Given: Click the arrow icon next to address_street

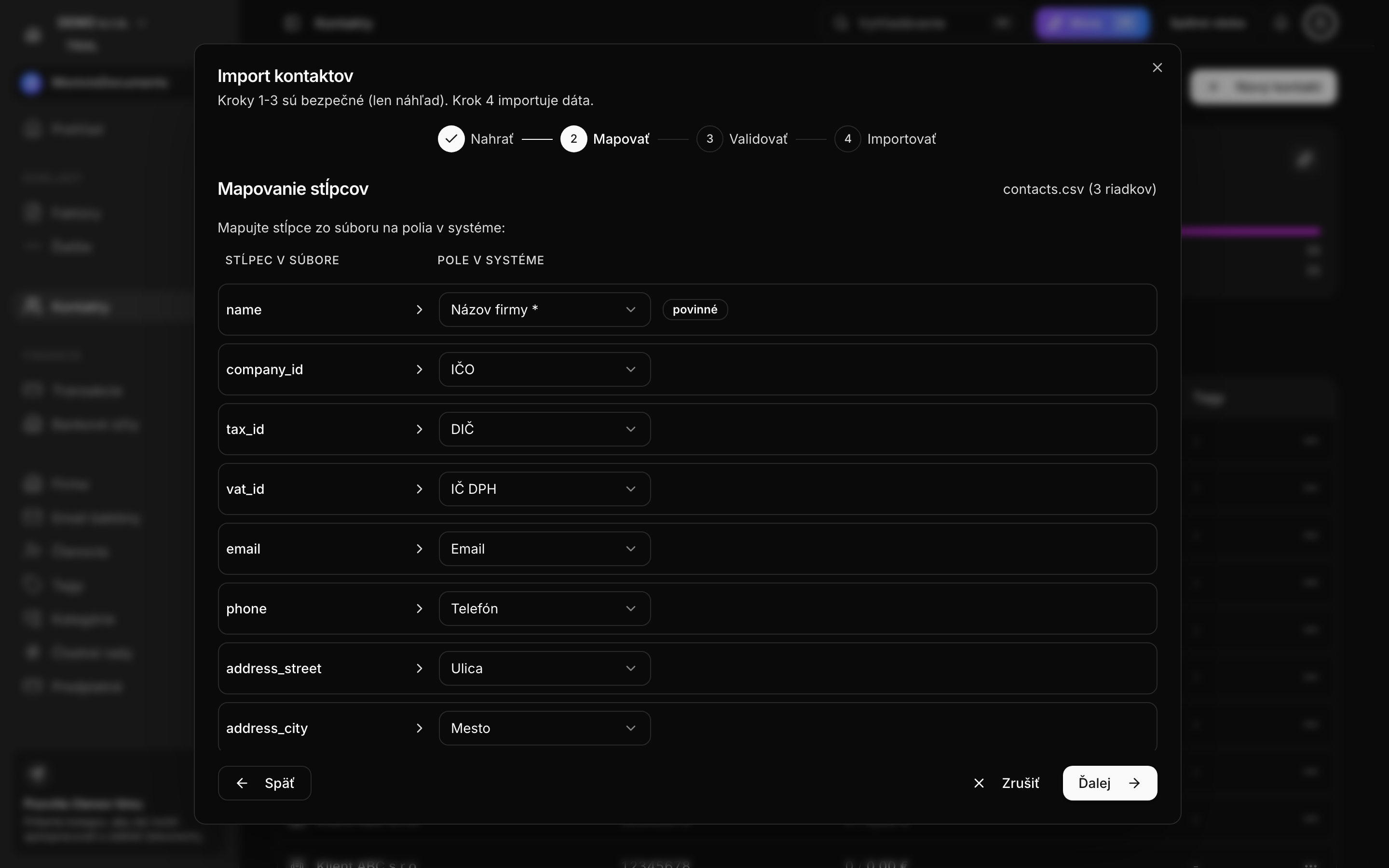Looking at the screenshot, I should [x=419, y=668].
